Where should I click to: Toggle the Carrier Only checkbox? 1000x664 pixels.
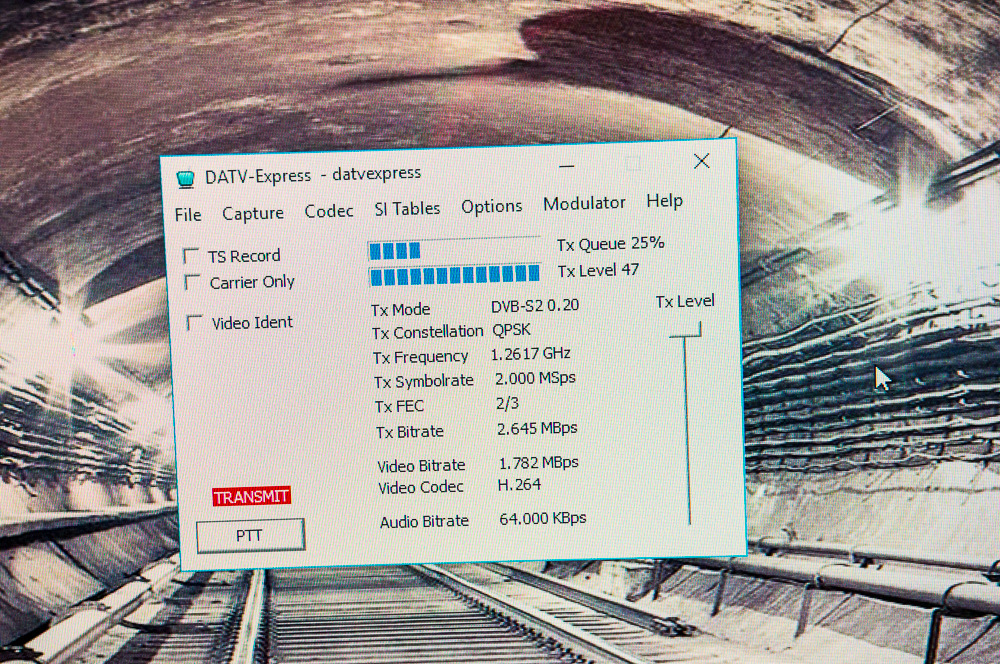pos(192,282)
